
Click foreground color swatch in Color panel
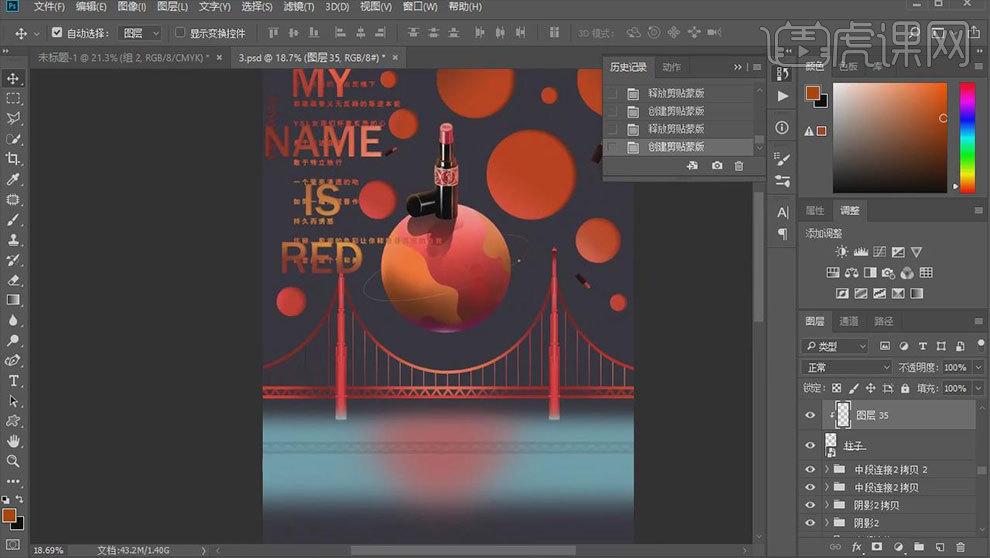click(813, 93)
